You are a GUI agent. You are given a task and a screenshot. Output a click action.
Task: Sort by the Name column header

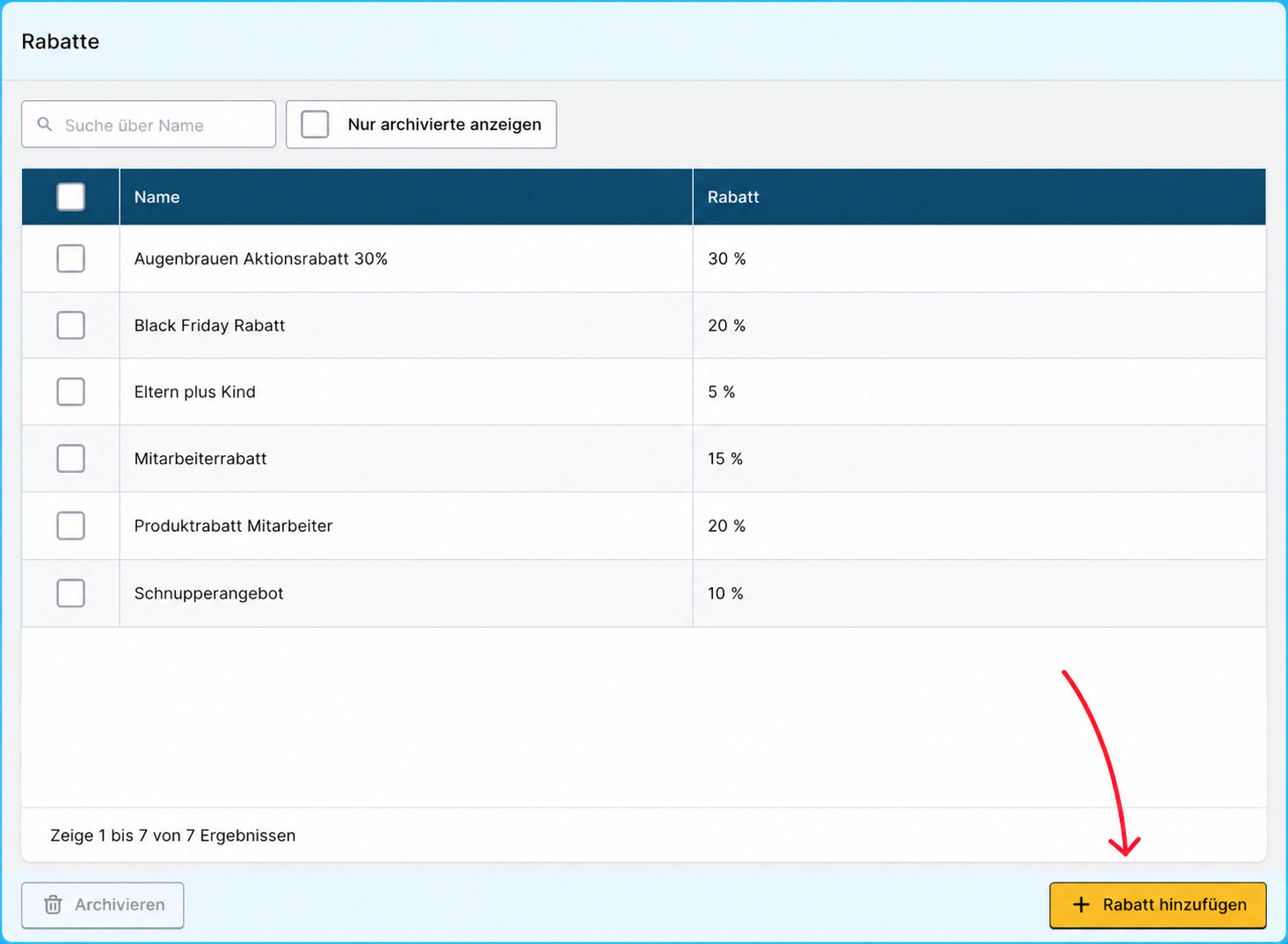(156, 197)
